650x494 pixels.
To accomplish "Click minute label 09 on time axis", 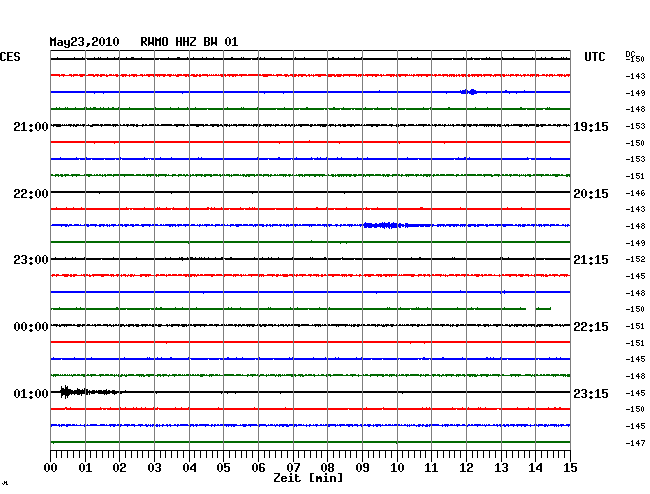I will 362,468.
